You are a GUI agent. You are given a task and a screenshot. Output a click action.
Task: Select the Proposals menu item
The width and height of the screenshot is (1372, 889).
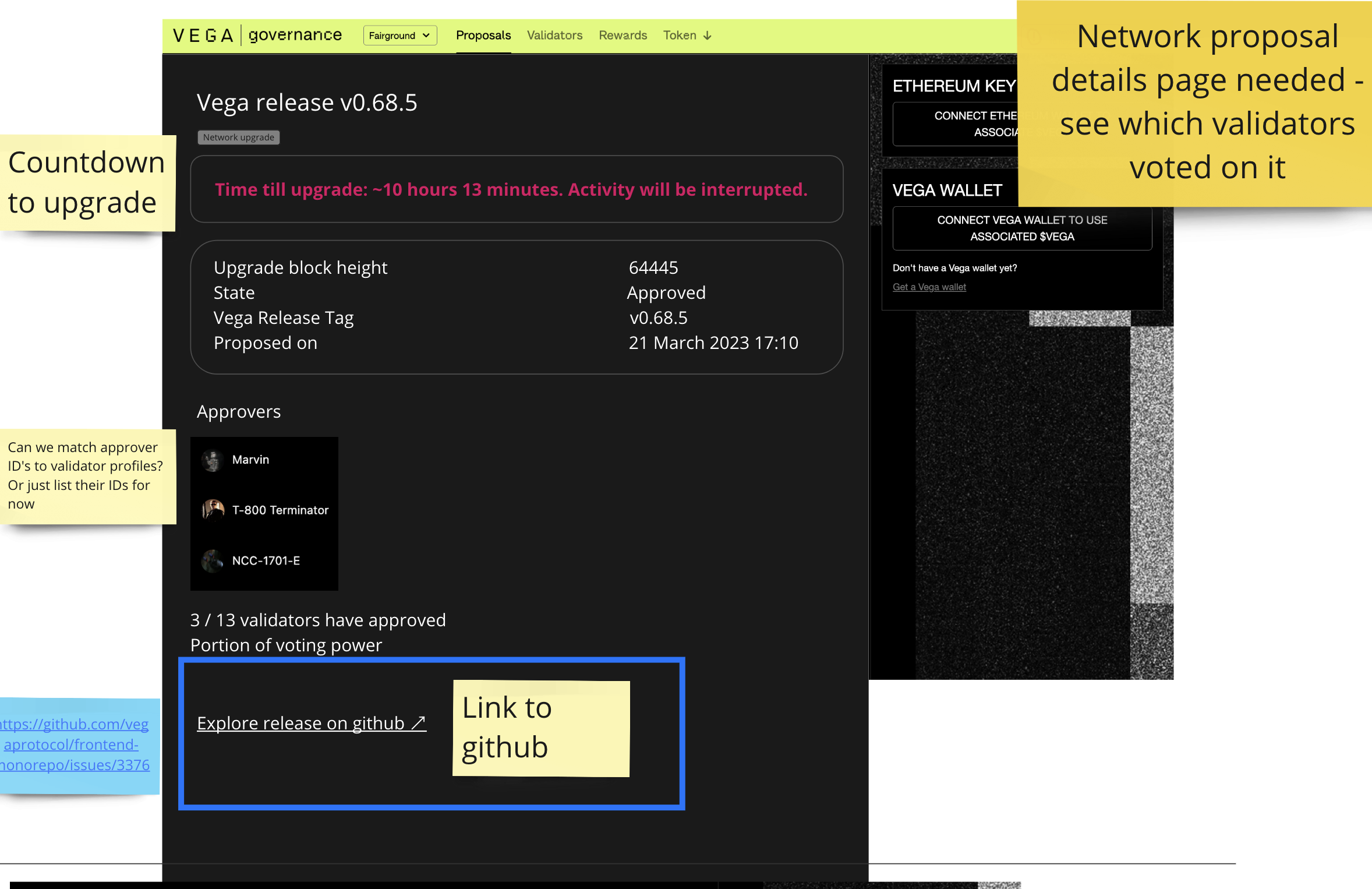tap(483, 36)
